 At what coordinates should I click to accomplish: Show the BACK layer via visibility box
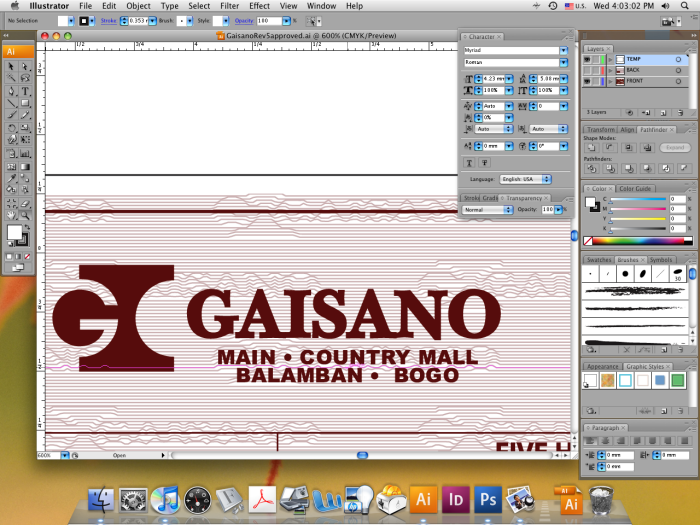pyautogui.click(x=588, y=71)
